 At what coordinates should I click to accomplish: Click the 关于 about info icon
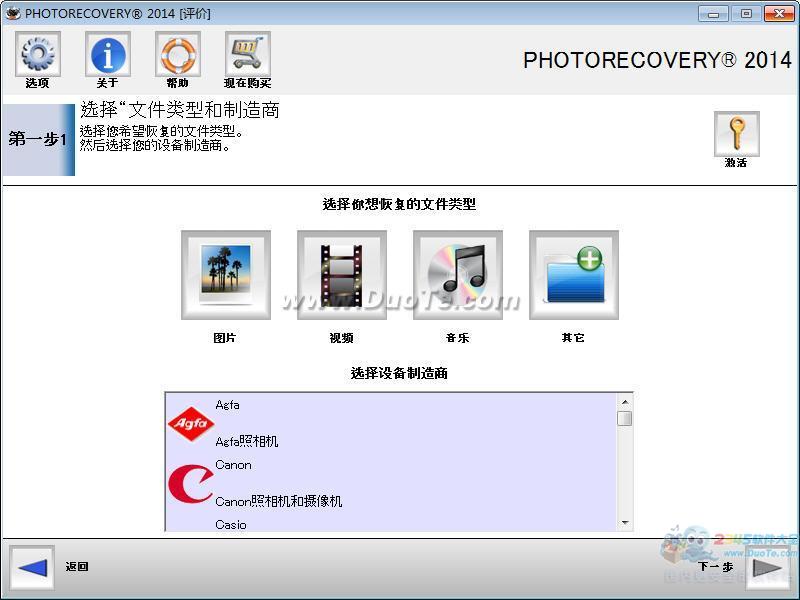coord(108,54)
